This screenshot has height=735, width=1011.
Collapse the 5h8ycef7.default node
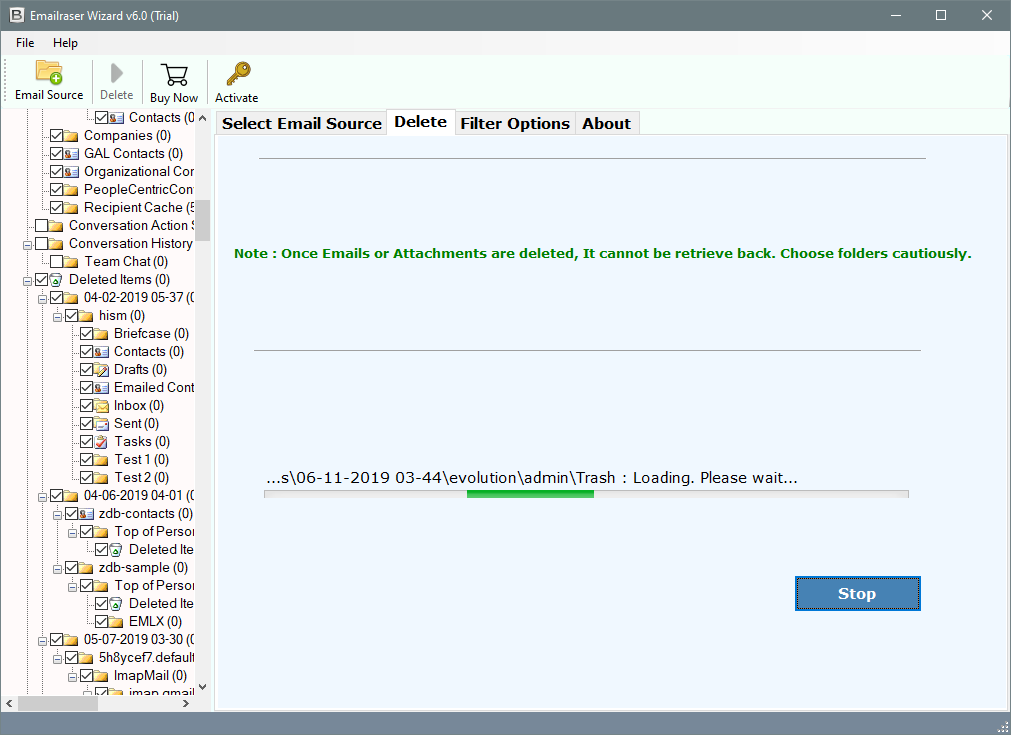pyautogui.click(x=57, y=660)
